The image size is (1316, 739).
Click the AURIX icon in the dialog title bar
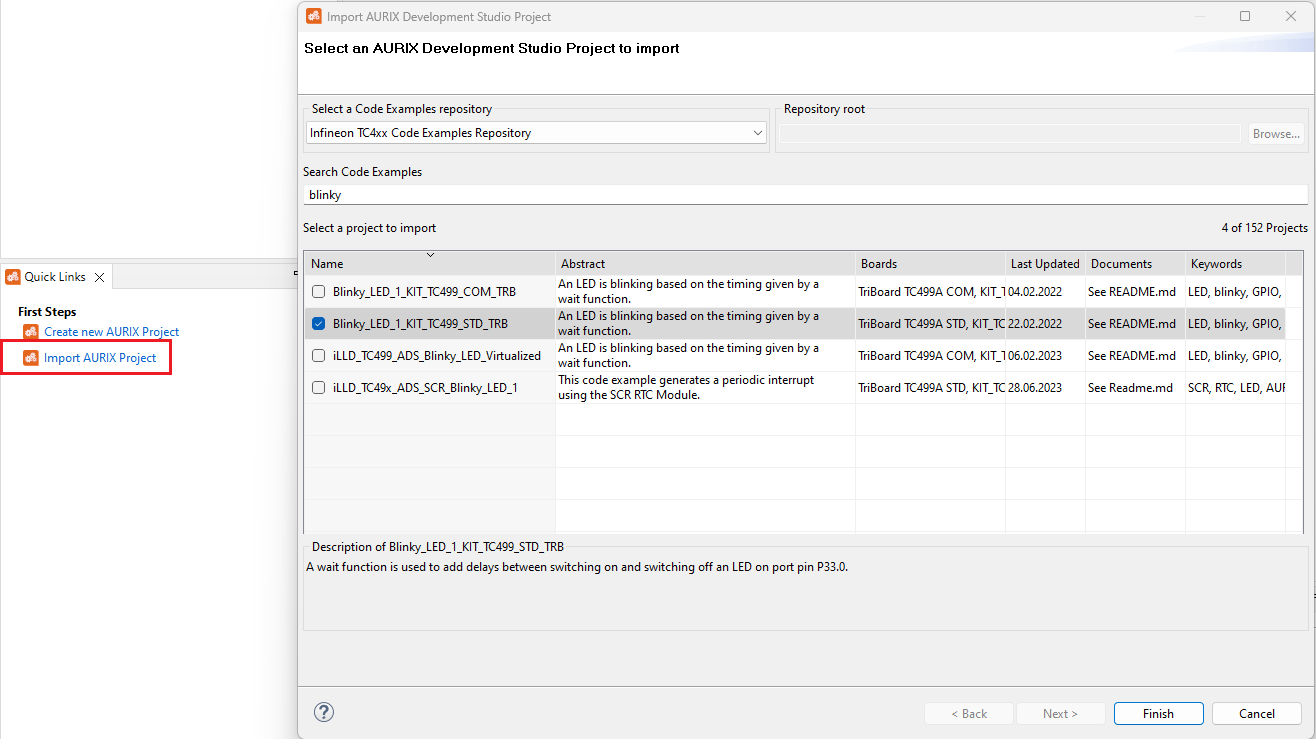click(x=313, y=16)
